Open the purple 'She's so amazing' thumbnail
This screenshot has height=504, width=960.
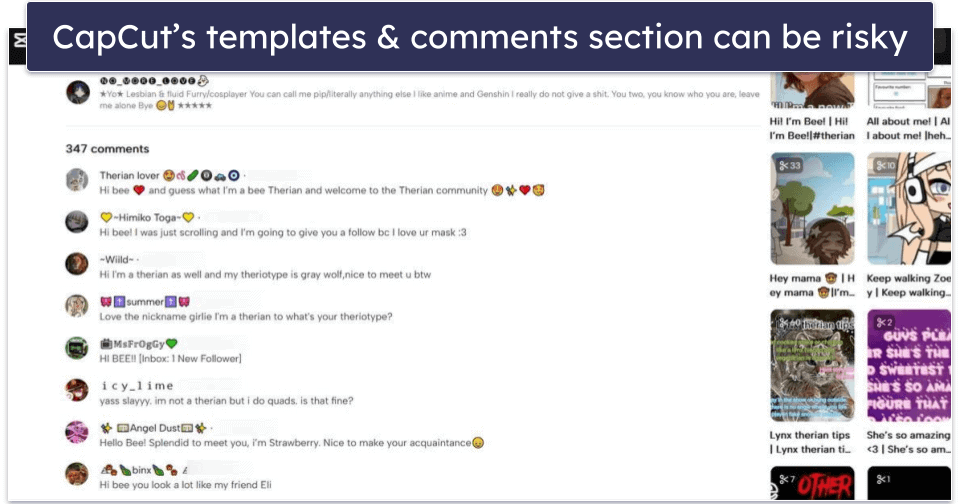[x=908, y=364]
